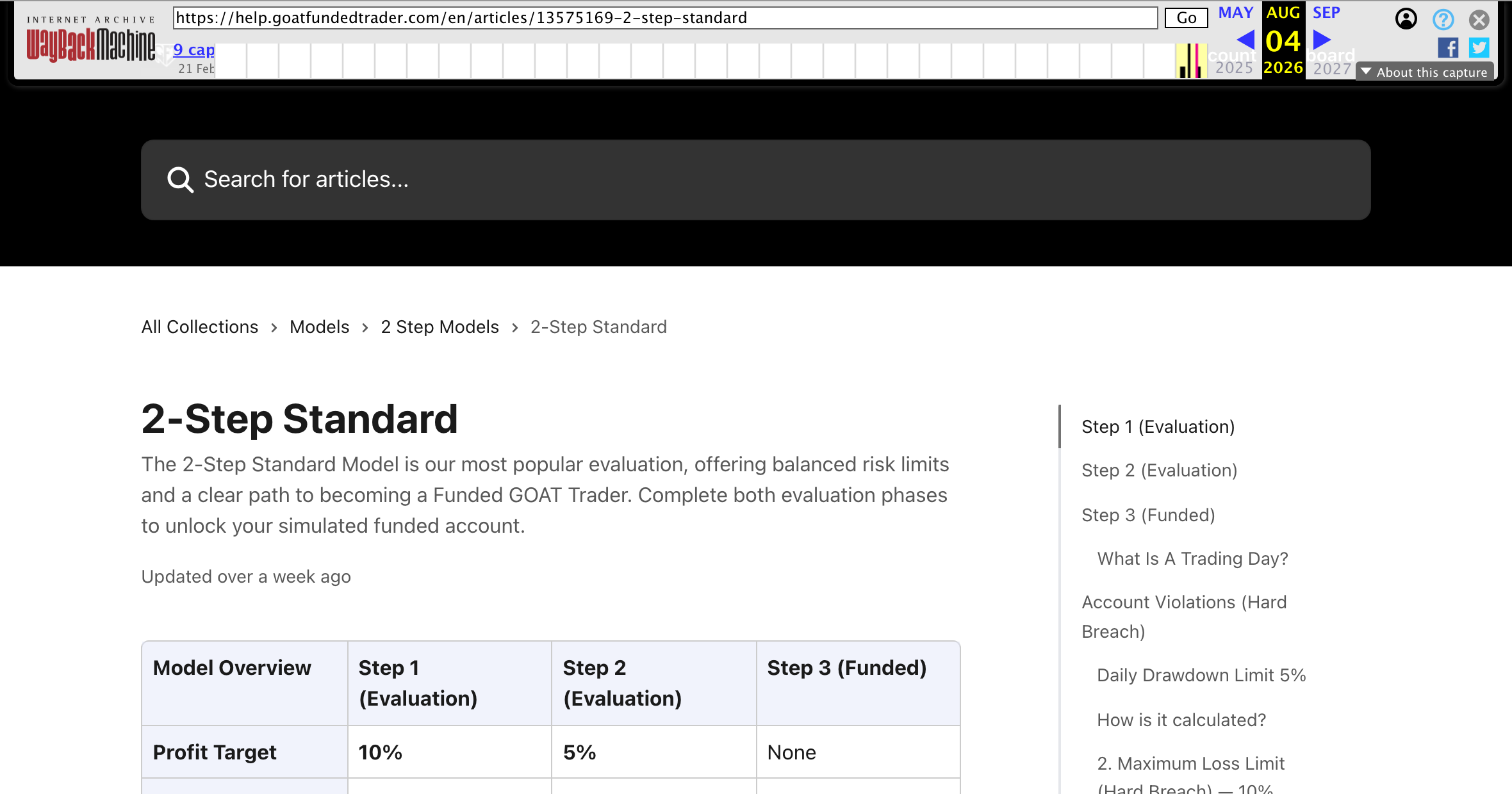Image resolution: width=1512 pixels, height=794 pixels.
Task: Go to next capture arrow
Action: (x=1322, y=40)
